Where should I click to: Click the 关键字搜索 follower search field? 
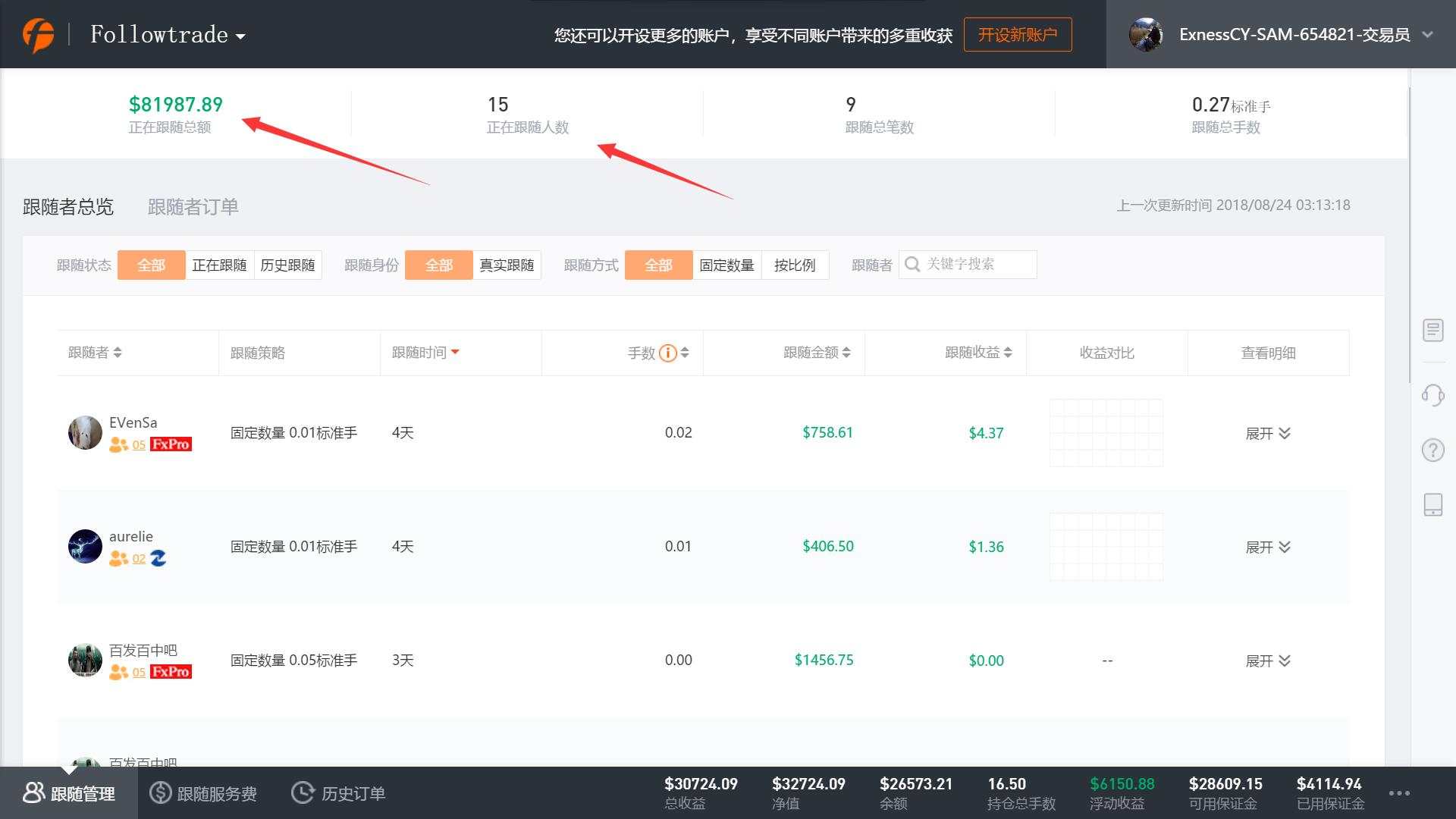[975, 265]
